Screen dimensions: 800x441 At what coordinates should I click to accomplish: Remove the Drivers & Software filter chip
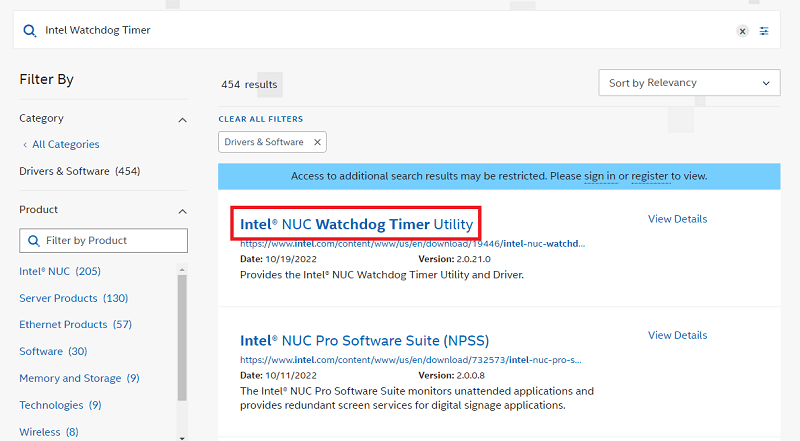(x=317, y=142)
